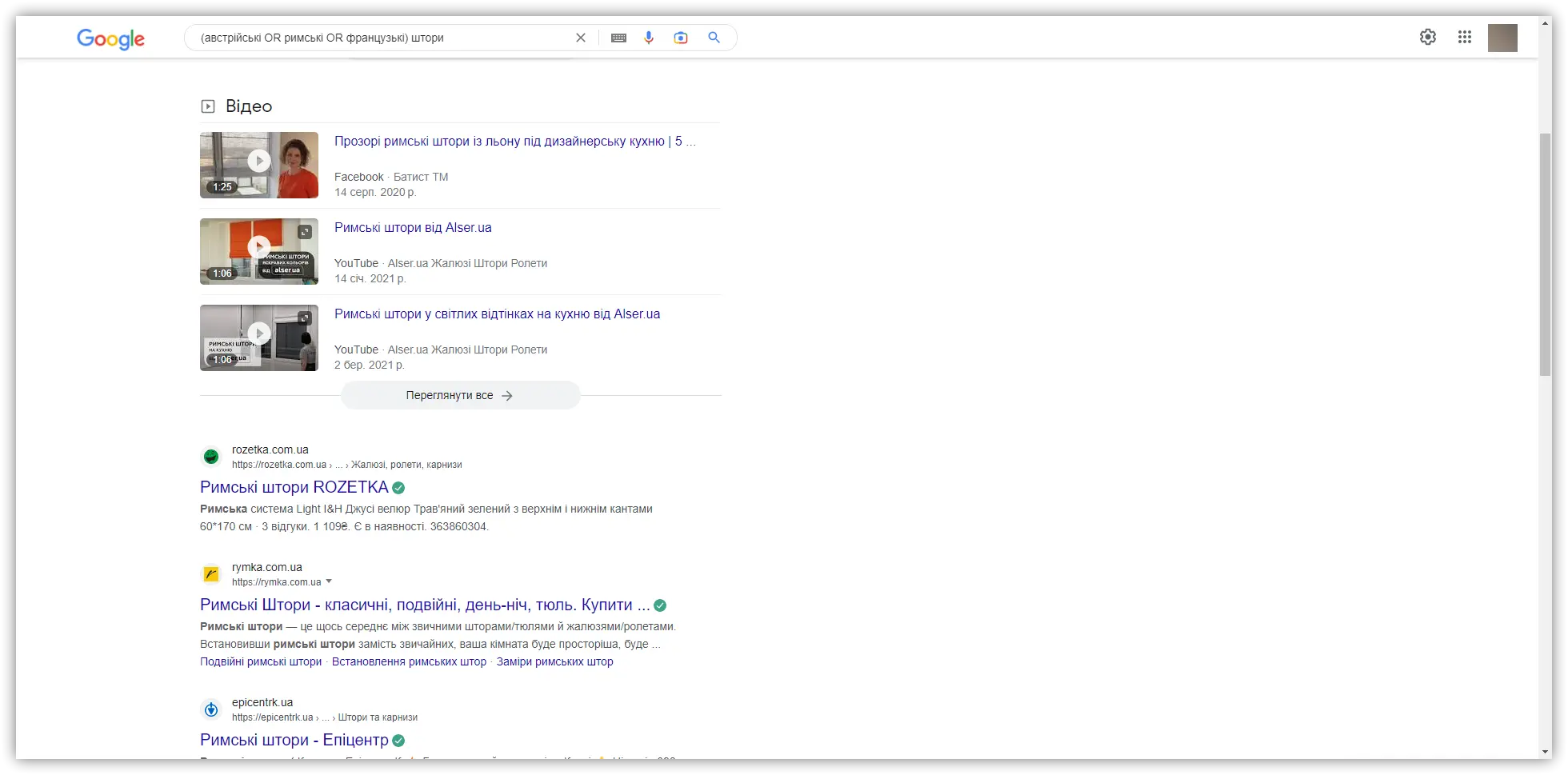1568x775 pixels.
Task: Click the magnifying glass search button
Action: click(714, 38)
